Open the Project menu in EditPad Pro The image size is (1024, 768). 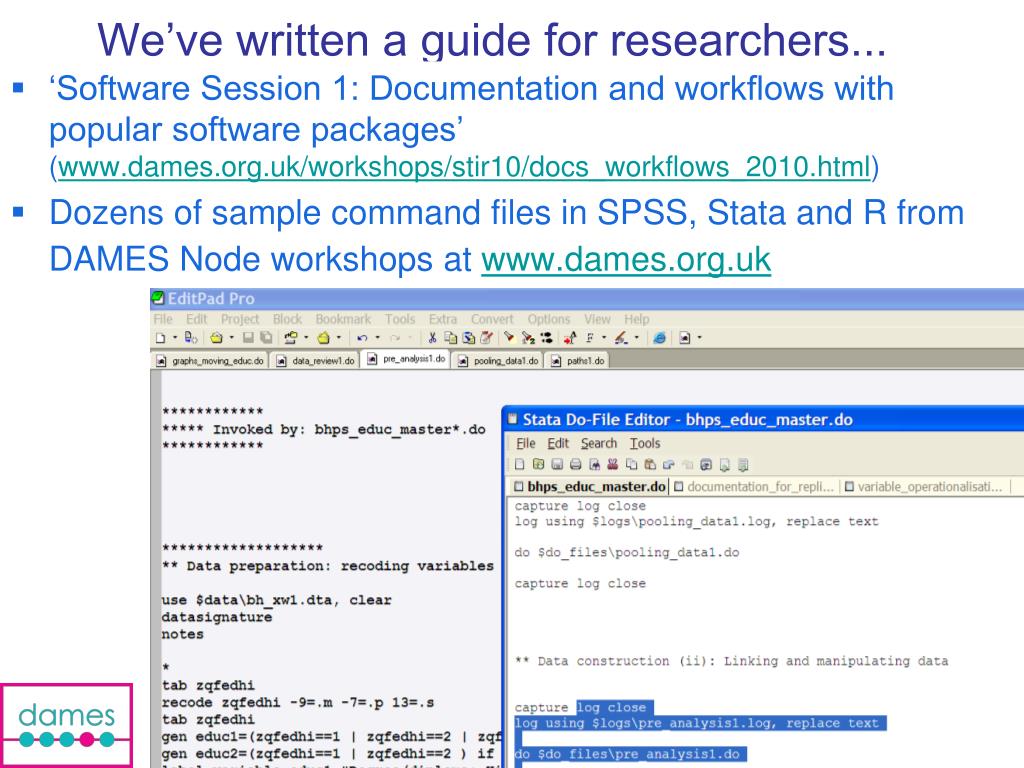click(x=240, y=319)
